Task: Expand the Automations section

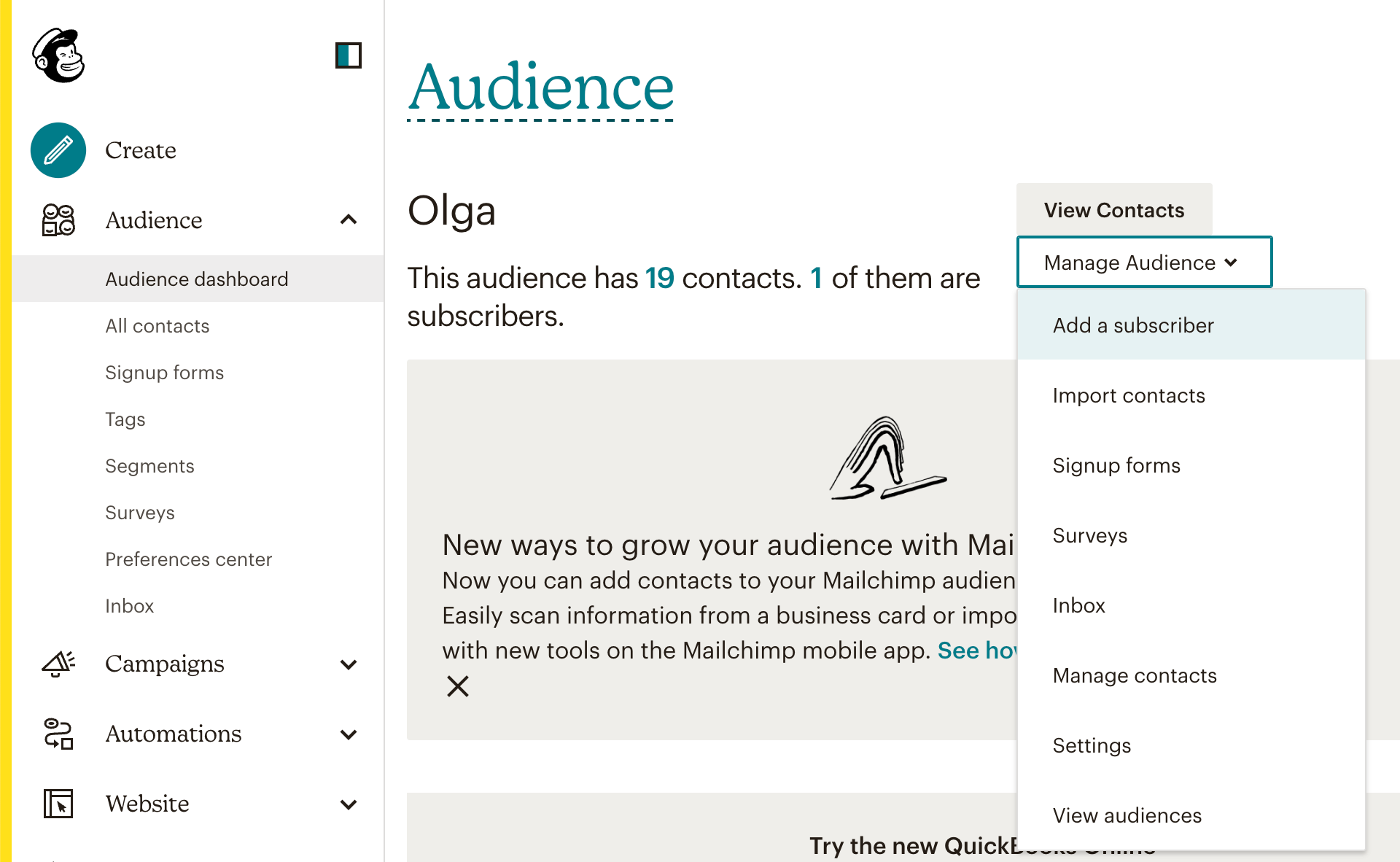Action: click(x=349, y=734)
